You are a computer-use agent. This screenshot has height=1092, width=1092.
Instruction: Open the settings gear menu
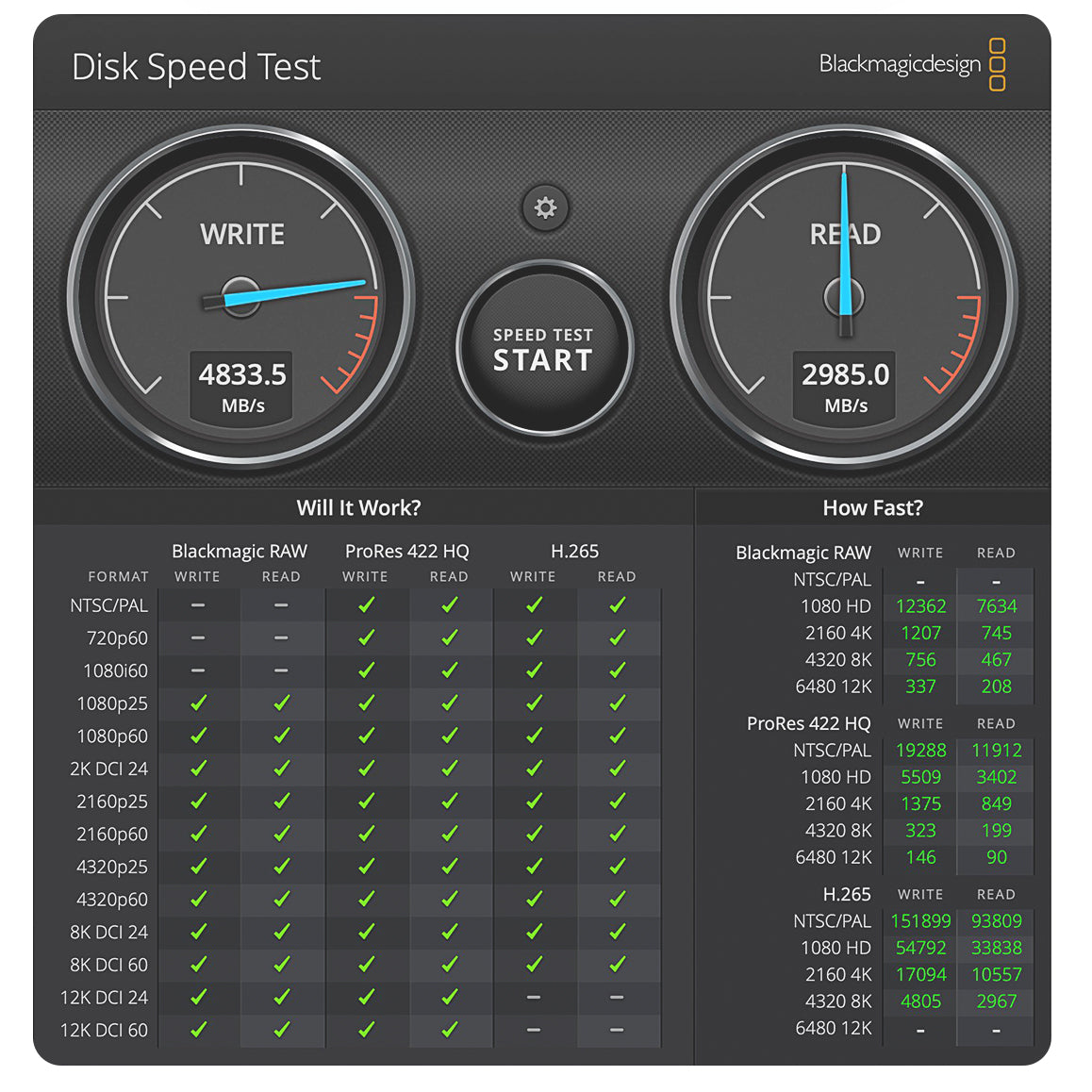coord(544,208)
